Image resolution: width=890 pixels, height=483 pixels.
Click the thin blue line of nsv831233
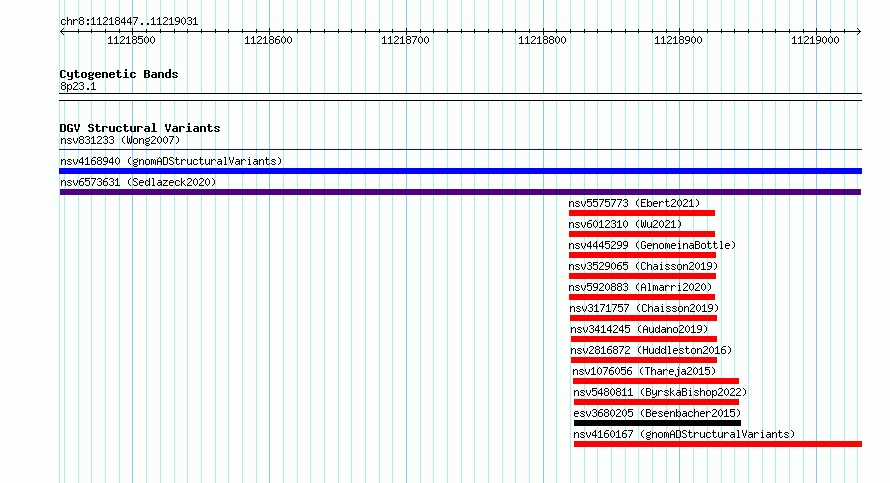click(460, 150)
